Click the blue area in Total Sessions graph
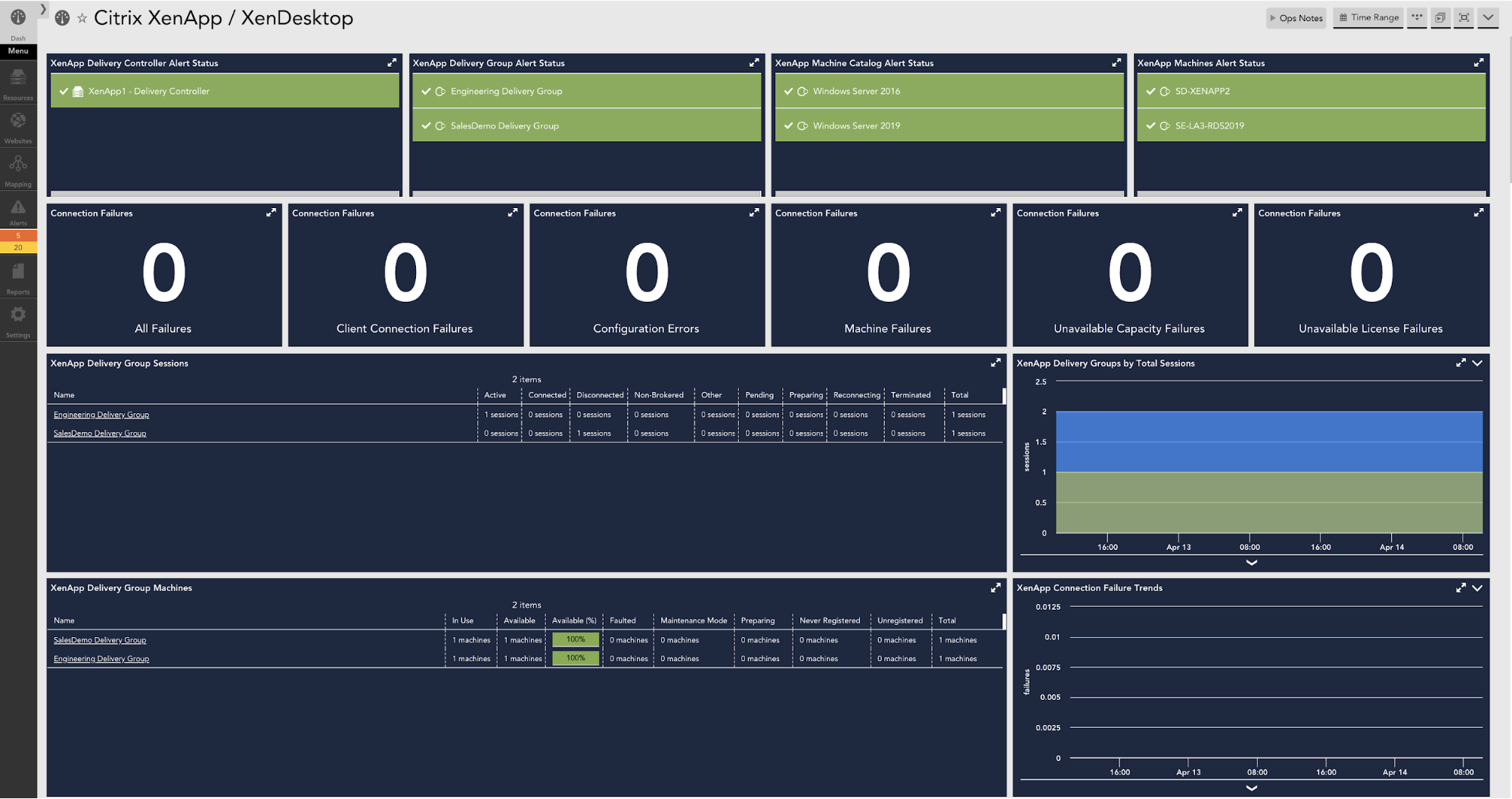Image resolution: width=1512 pixels, height=799 pixels. (1268, 441)
